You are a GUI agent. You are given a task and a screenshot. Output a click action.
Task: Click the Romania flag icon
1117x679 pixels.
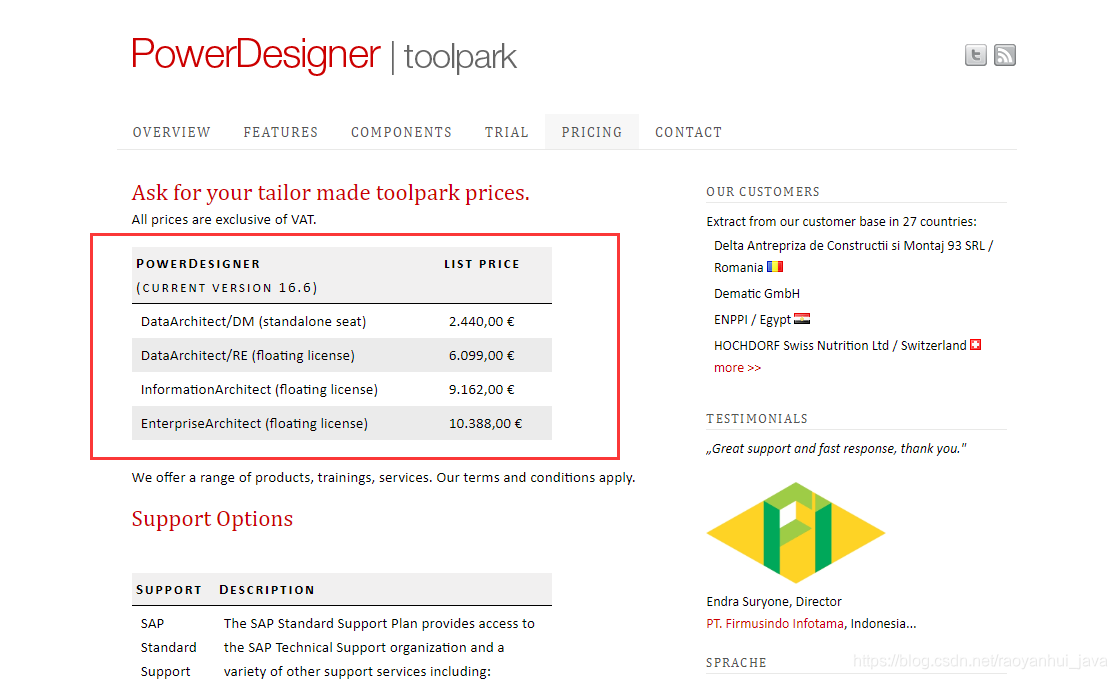(x=775, y=266)
